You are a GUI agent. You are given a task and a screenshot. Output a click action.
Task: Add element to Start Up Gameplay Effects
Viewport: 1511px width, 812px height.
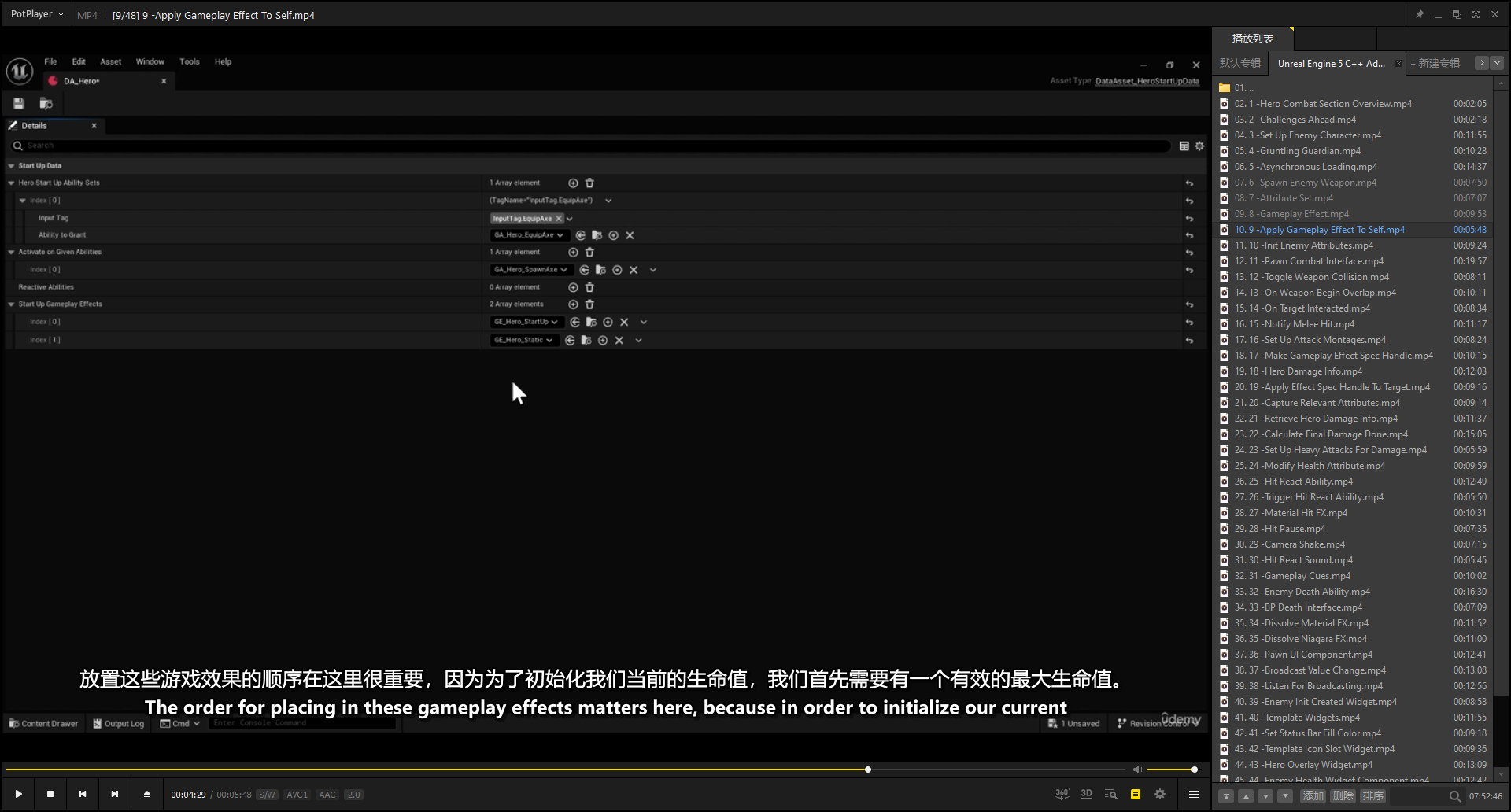click(x=573, y=304)
